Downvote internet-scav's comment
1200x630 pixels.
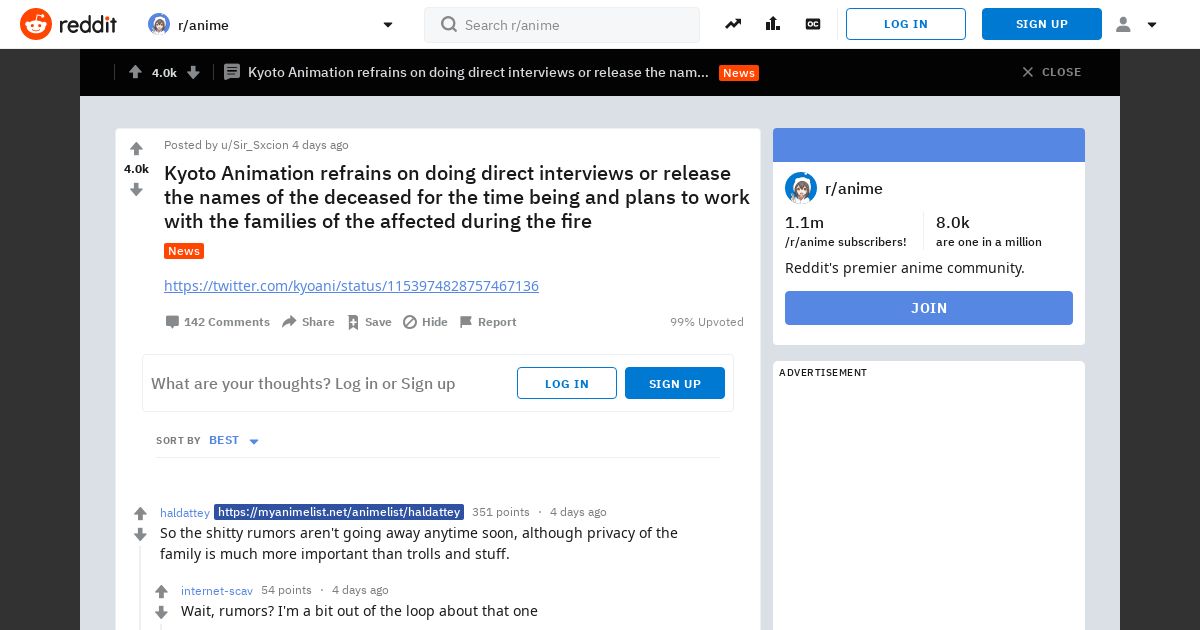(161, 613)
